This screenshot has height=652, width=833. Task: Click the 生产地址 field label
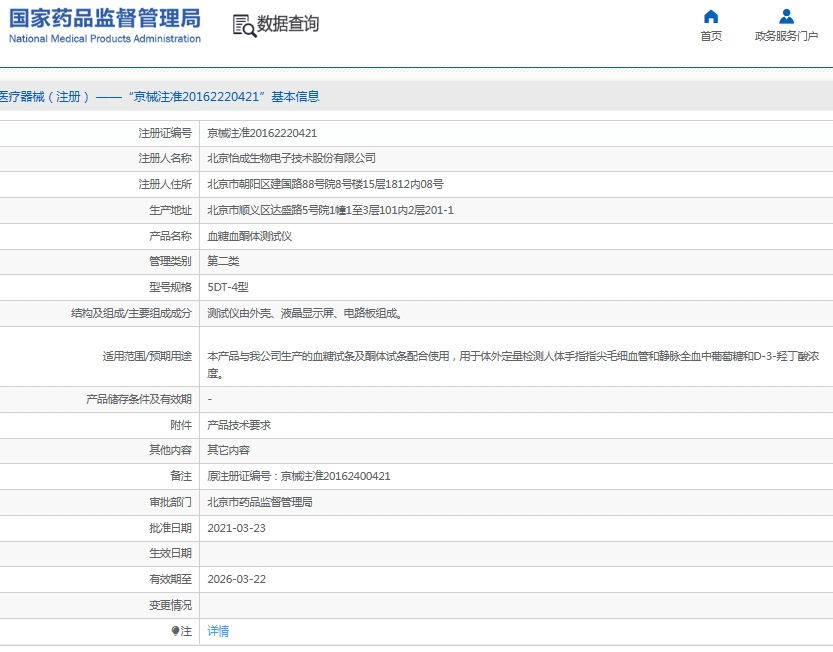pyautogui.click(x=171, y=210)
